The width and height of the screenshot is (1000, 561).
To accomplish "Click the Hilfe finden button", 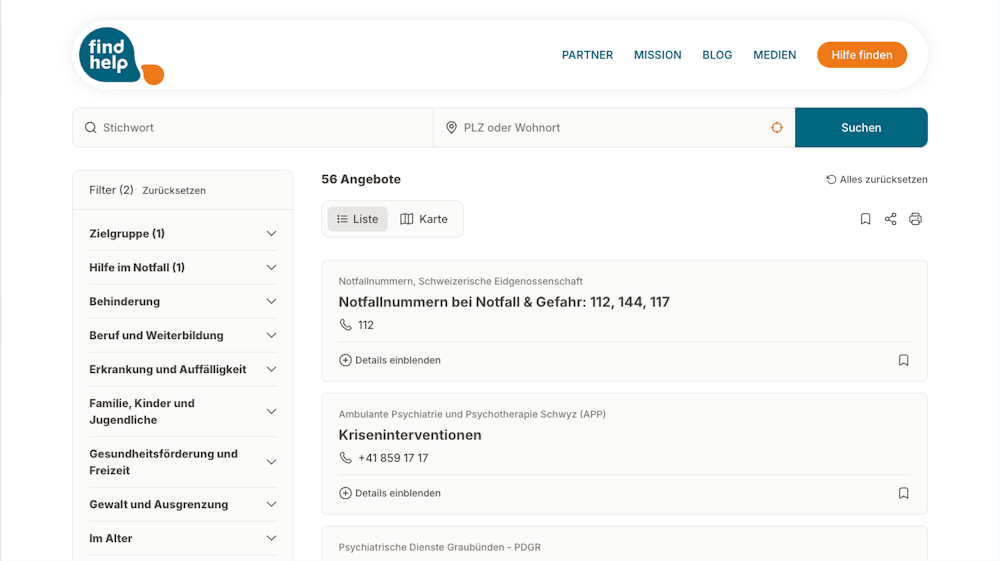I will point(862,55).
